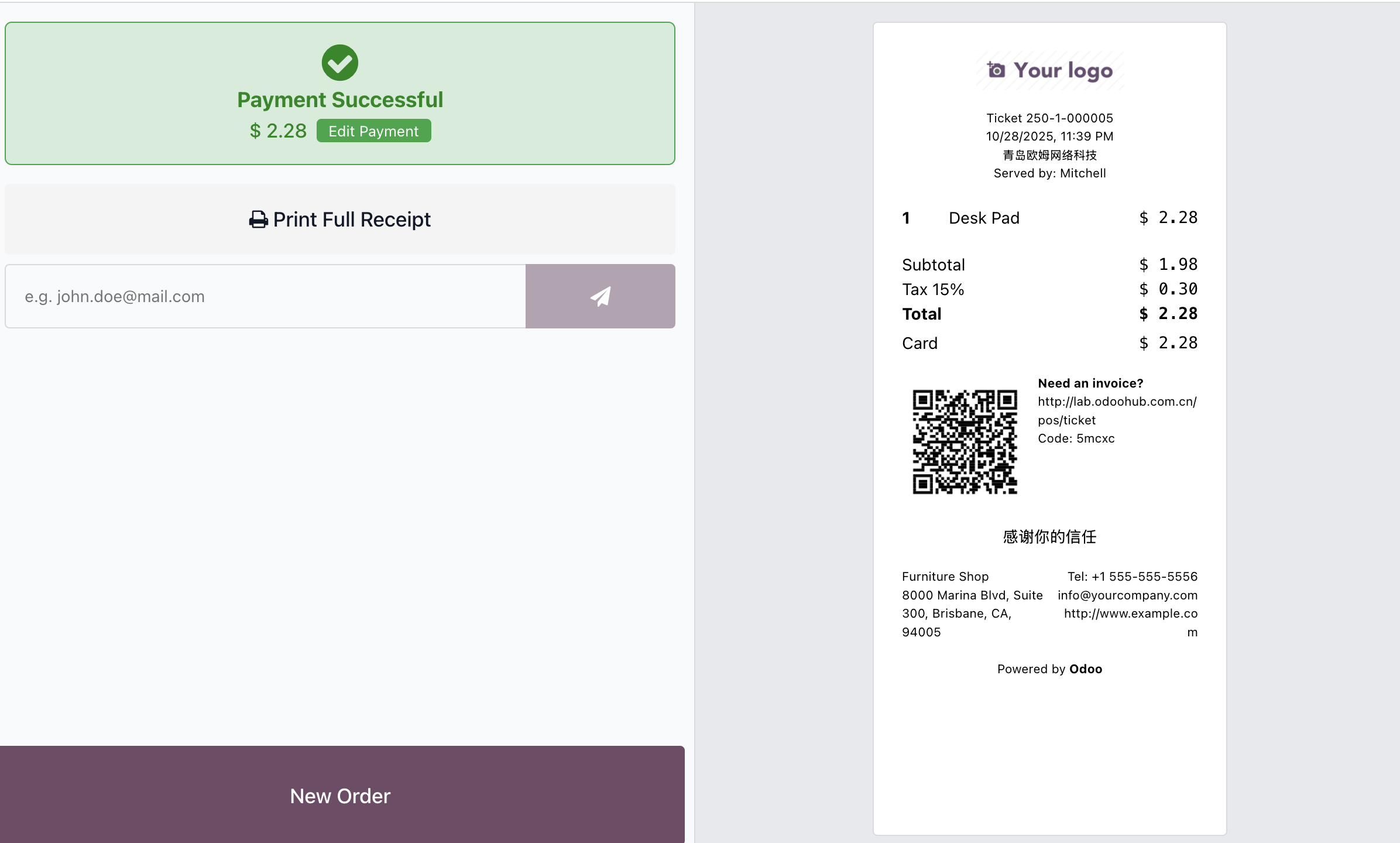Click the paper plane send icon

coord(601,296)
